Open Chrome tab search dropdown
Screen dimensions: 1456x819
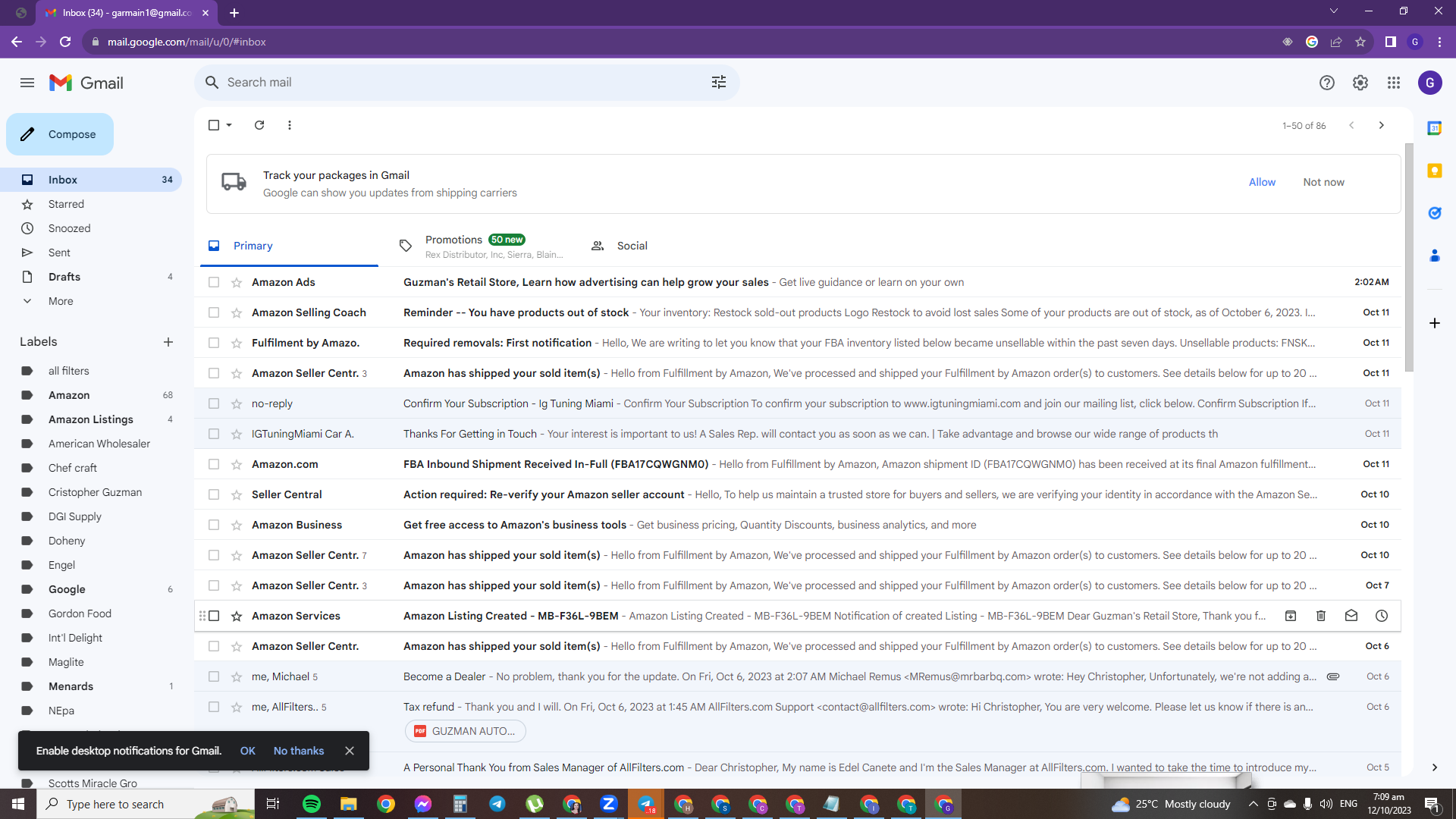click(1334, 11)
